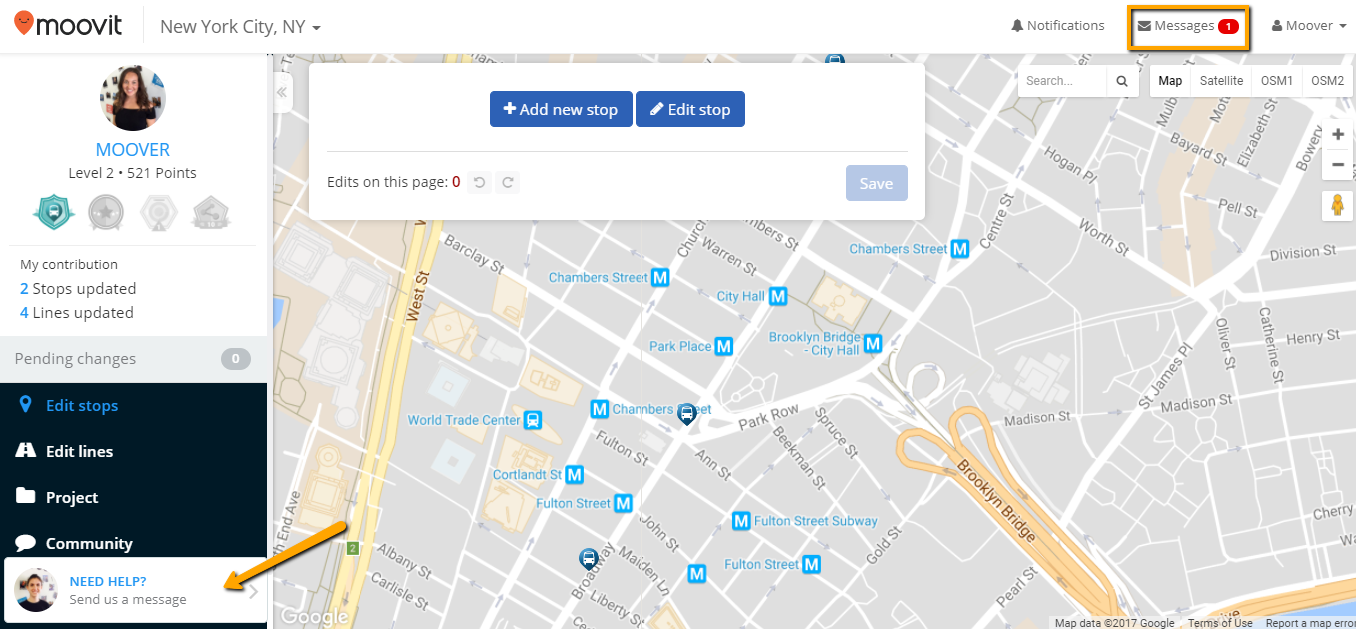The width and height of the screenshot is (1356, 629).
Task: Open Pending changes section
Action: pyautogui.click(x=133, y=359)
